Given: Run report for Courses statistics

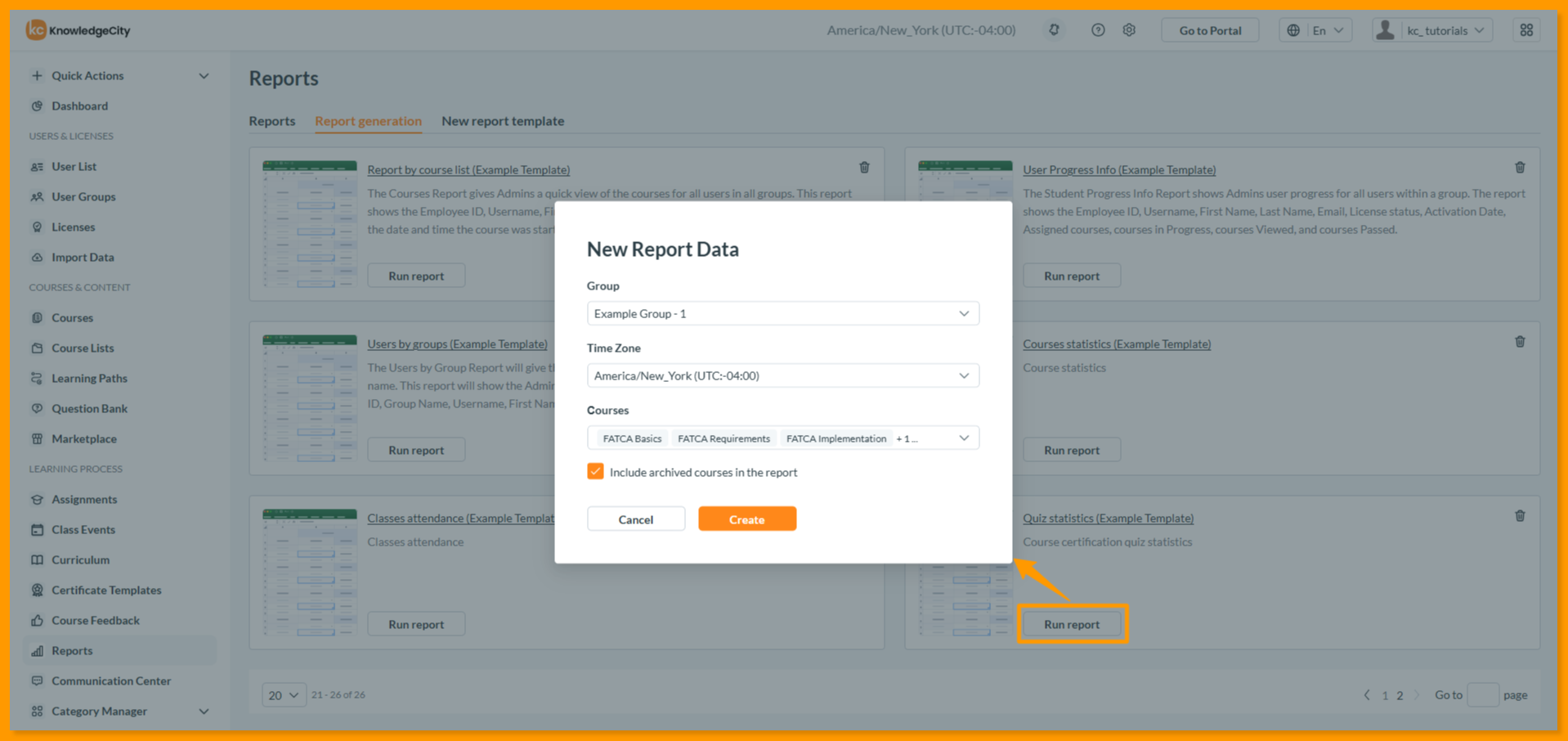Looking at the screenshot, I should 1072,450.
